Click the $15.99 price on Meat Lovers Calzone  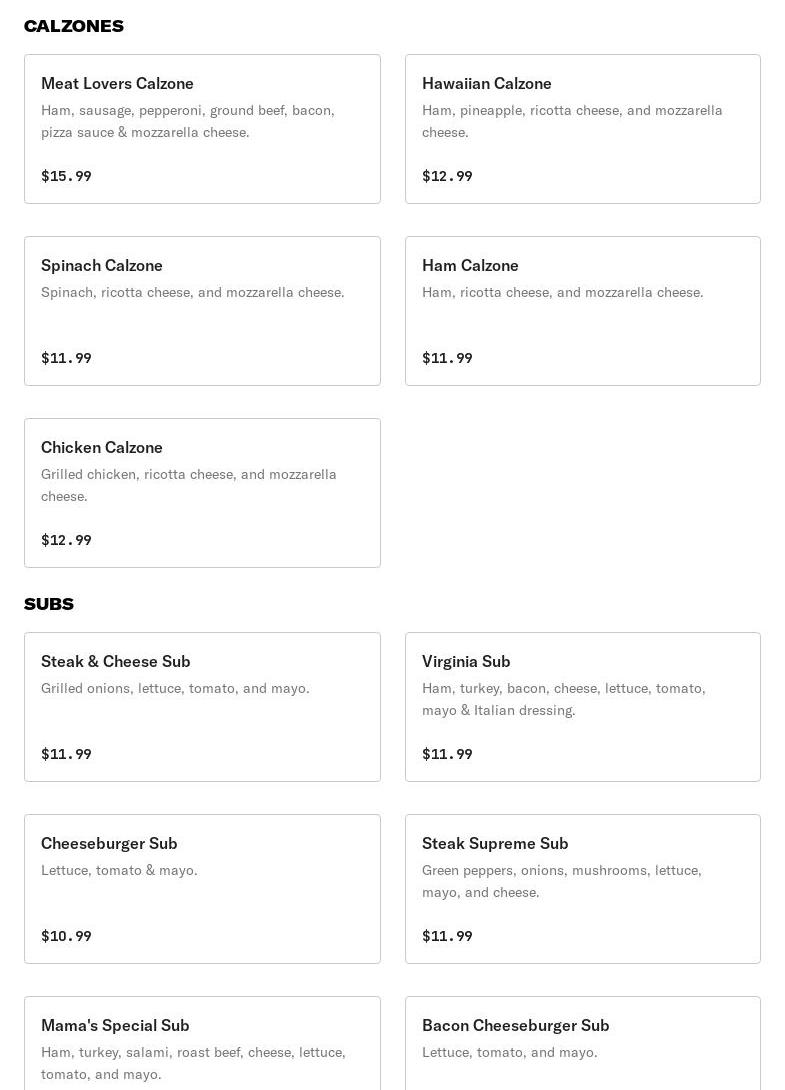[x=66, y=176]
